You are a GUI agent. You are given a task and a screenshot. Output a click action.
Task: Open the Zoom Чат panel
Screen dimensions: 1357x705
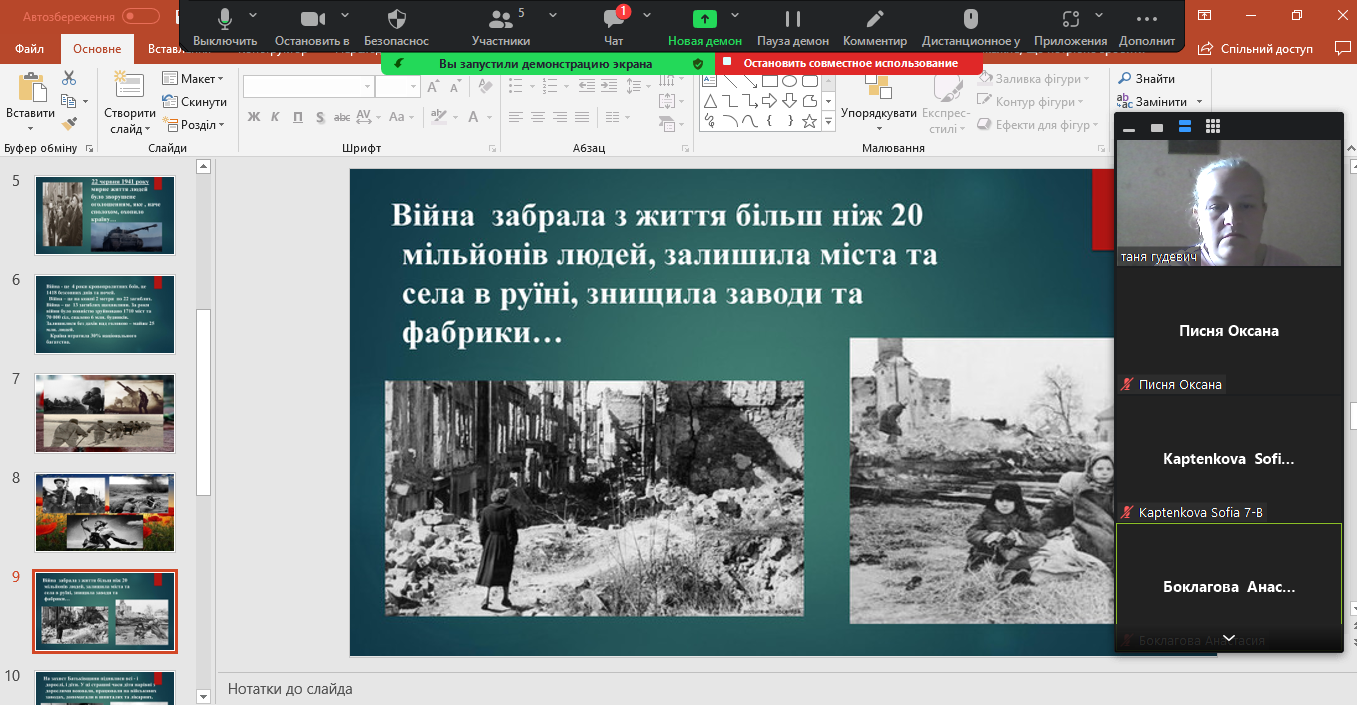click(614, 28)
